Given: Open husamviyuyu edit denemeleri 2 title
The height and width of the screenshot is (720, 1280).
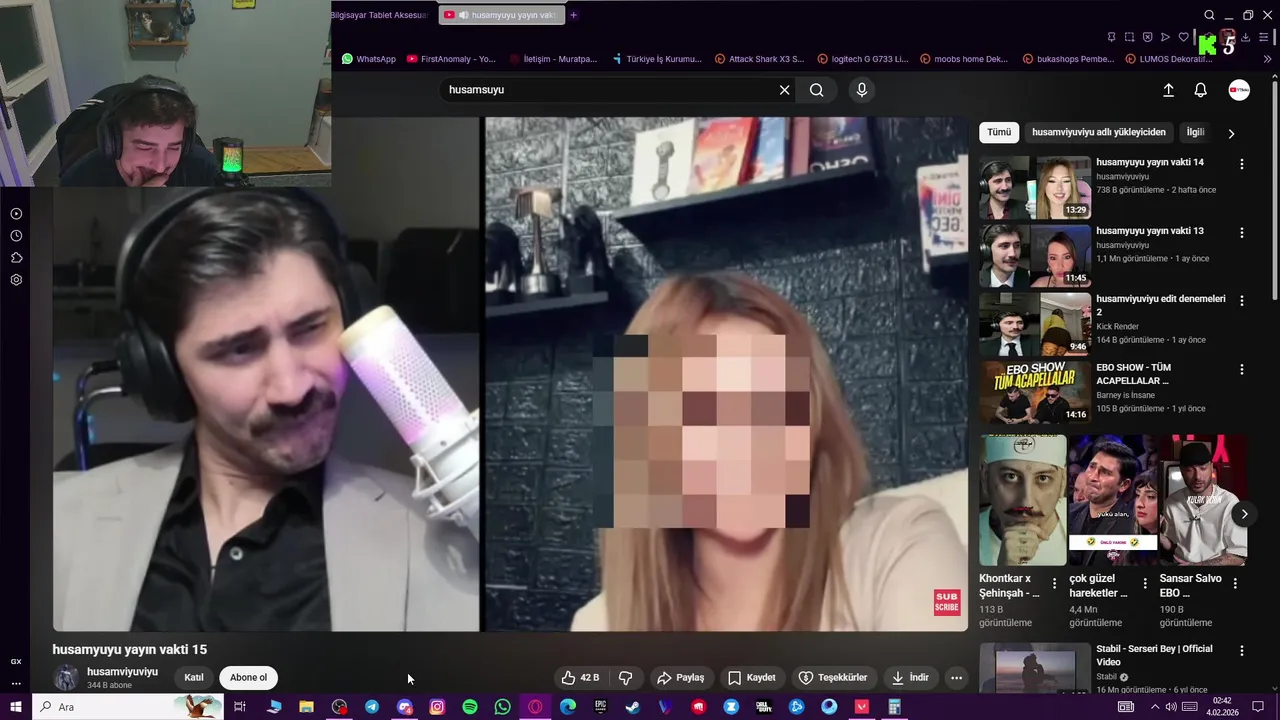Looking at the screenshot, I should (x=1160, y=305).
